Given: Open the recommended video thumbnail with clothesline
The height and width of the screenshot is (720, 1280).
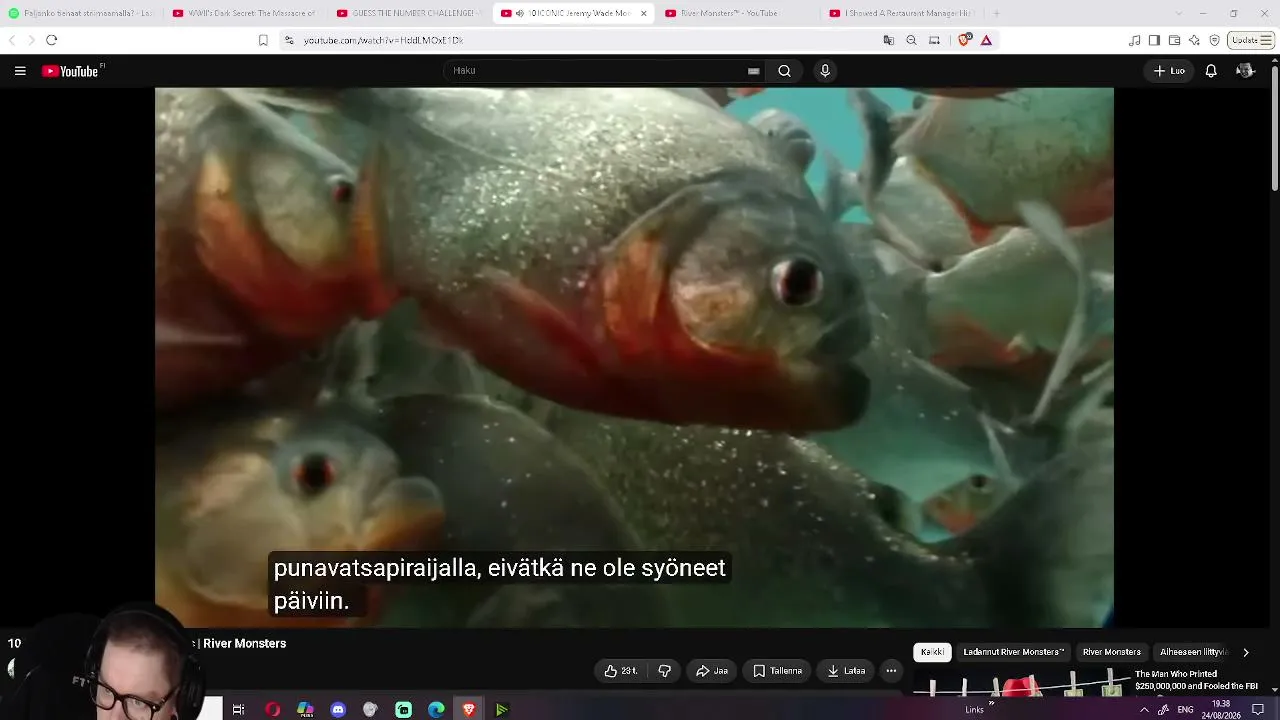Looking at the screenshot, I should point(1020,682).
